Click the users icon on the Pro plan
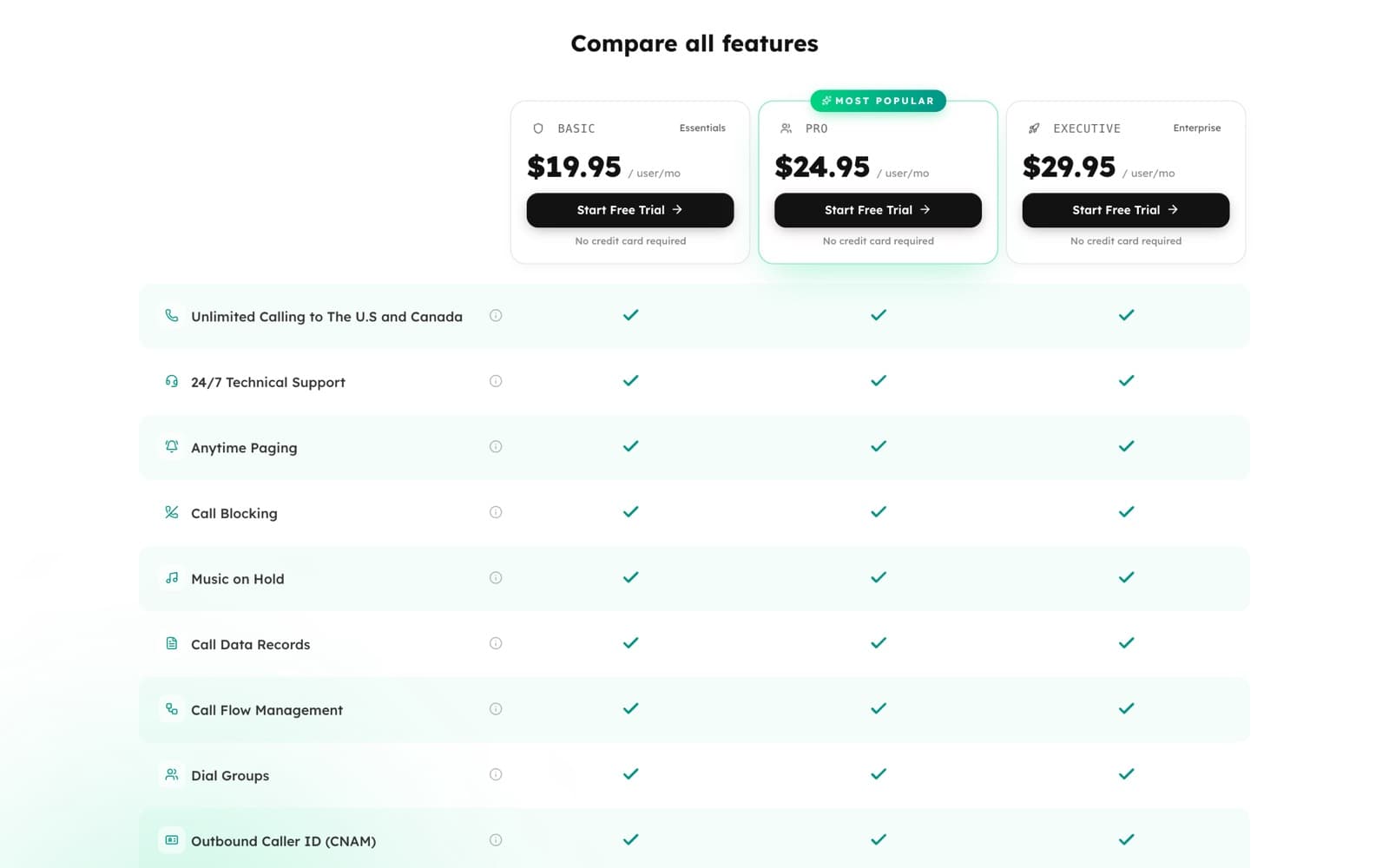The height and width of the screenshot is (868, 1389). click(786, 128)
